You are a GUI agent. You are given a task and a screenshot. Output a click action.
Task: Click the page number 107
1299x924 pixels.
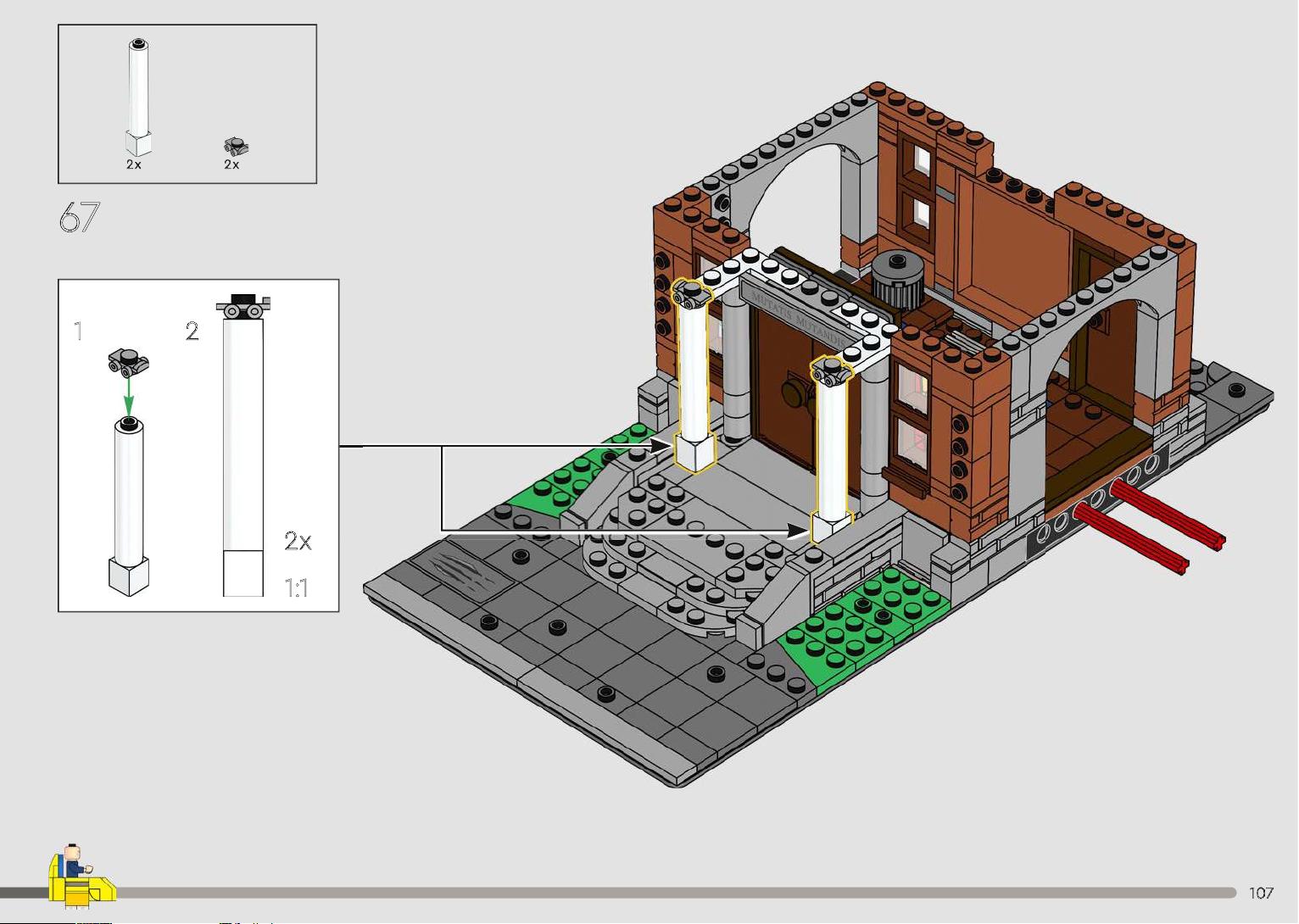(x=1261, y=893)
